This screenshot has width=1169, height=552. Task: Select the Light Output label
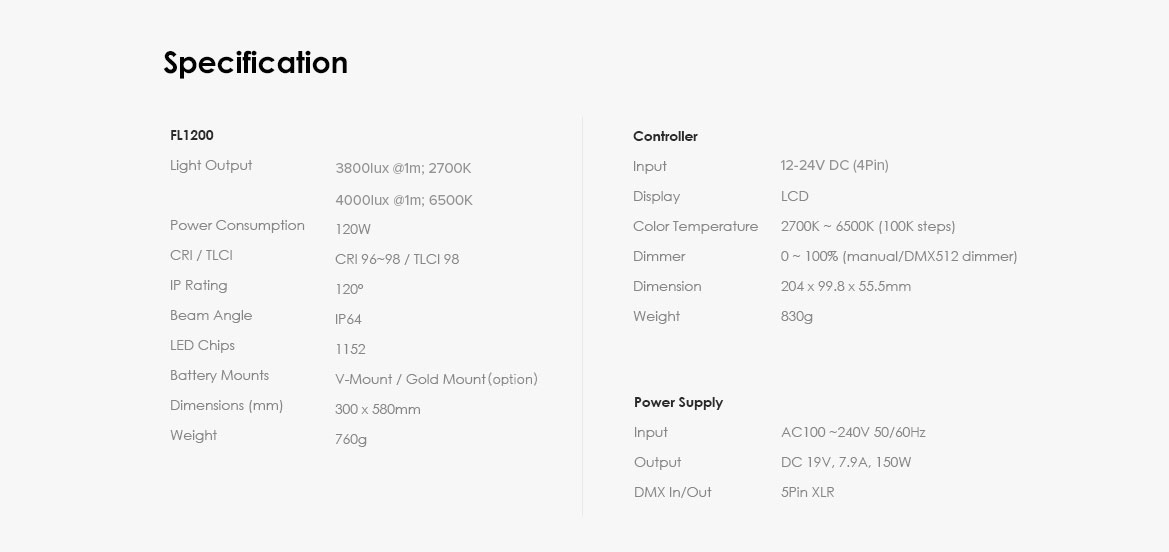[x=211, y=165]
